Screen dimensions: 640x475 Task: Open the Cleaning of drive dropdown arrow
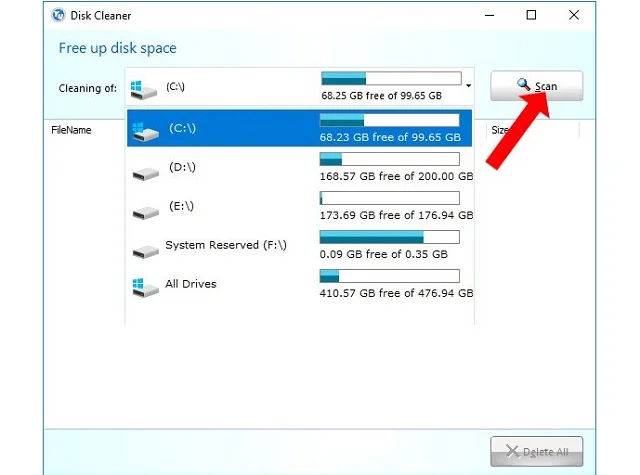[x=469, y=86]
